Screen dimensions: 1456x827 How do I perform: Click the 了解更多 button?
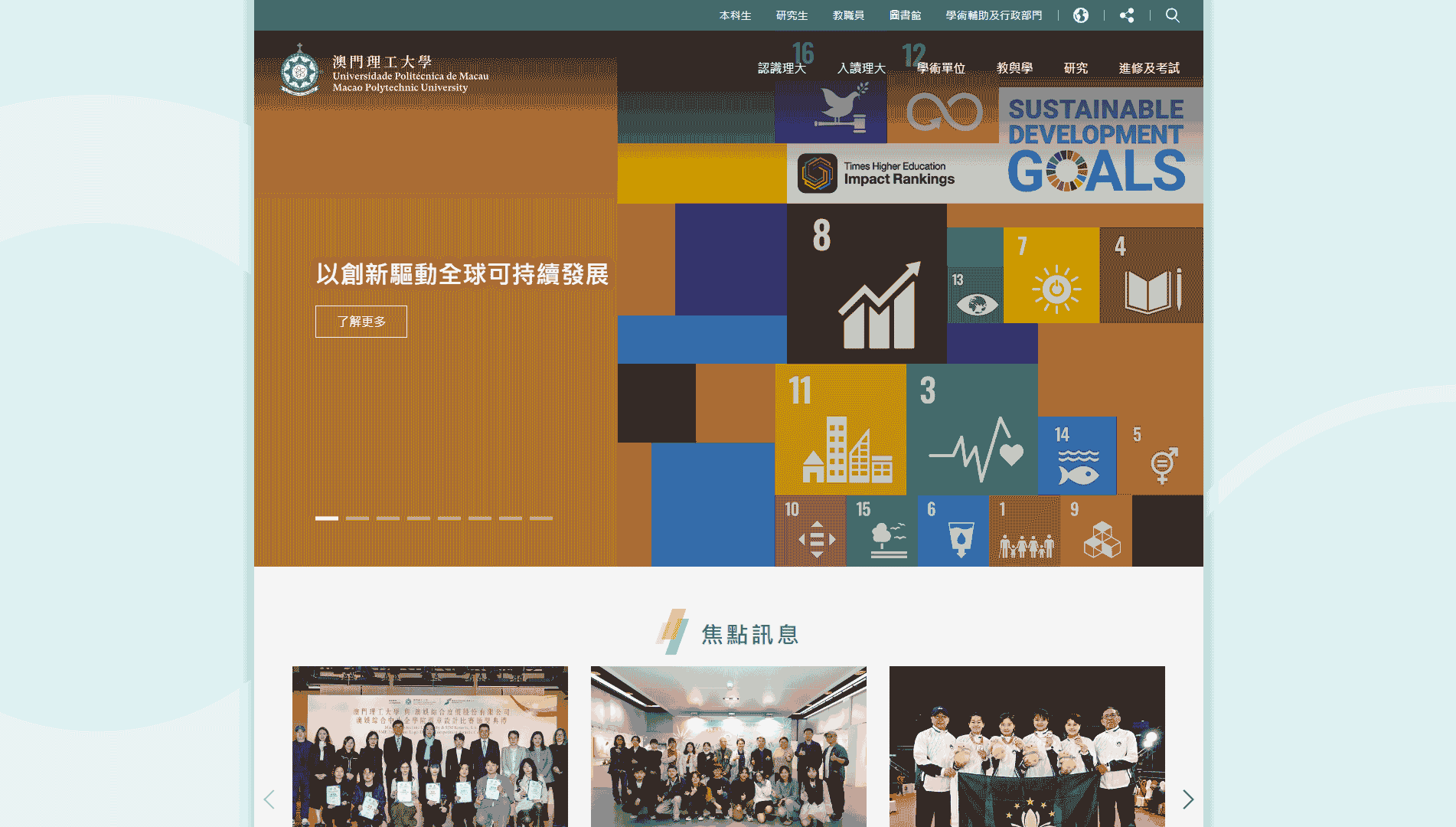coord(361,322)
